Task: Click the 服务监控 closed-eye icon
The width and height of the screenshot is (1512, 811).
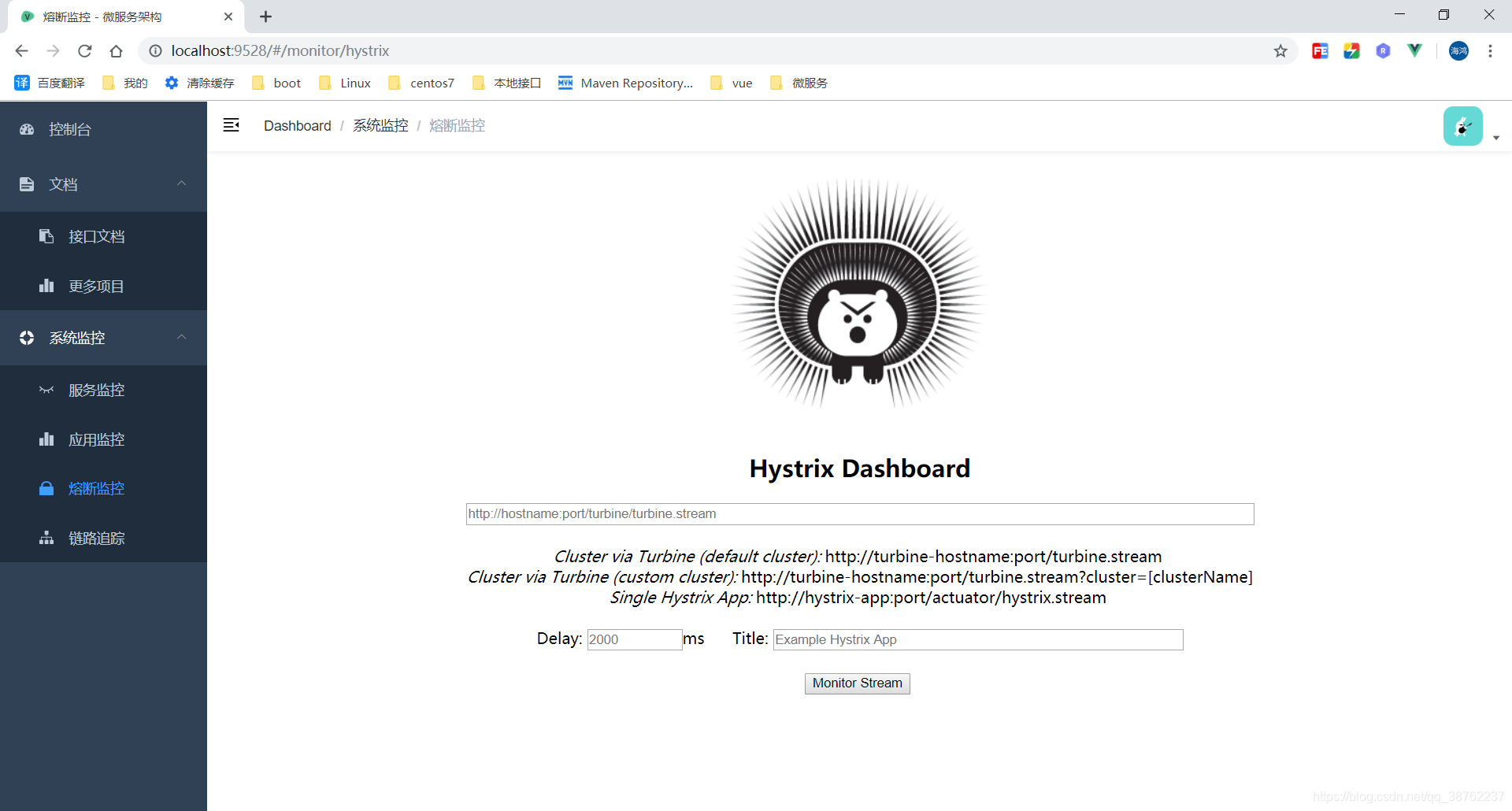Action: click(46, 390)
